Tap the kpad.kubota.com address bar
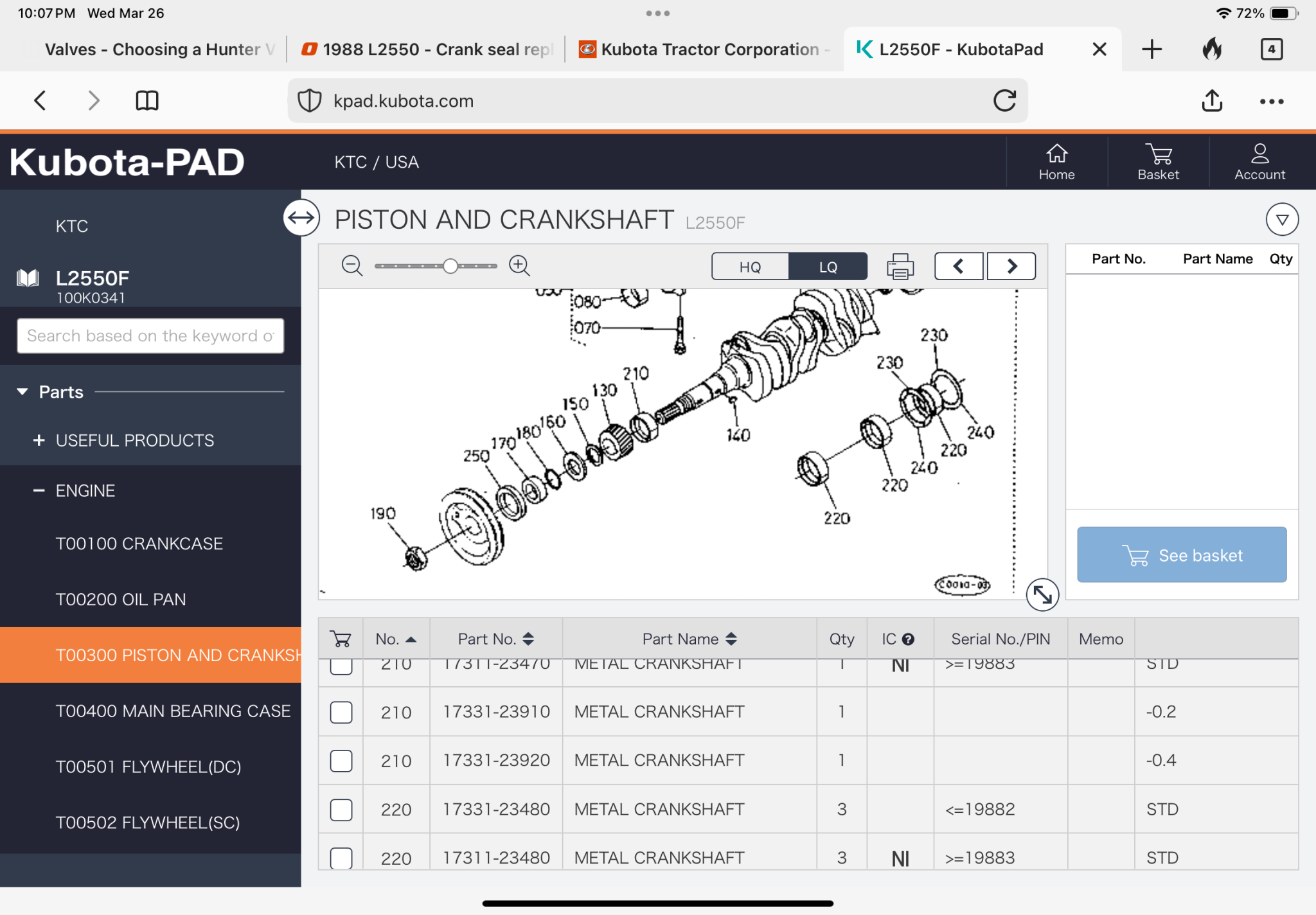 tap(657, 101)
